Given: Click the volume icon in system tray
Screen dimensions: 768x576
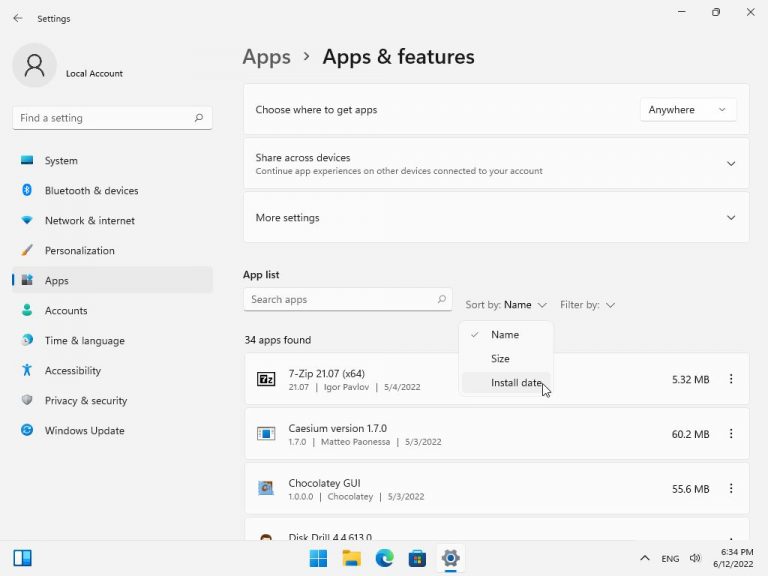Looking at the screenshot, I should tap(695, 558).
